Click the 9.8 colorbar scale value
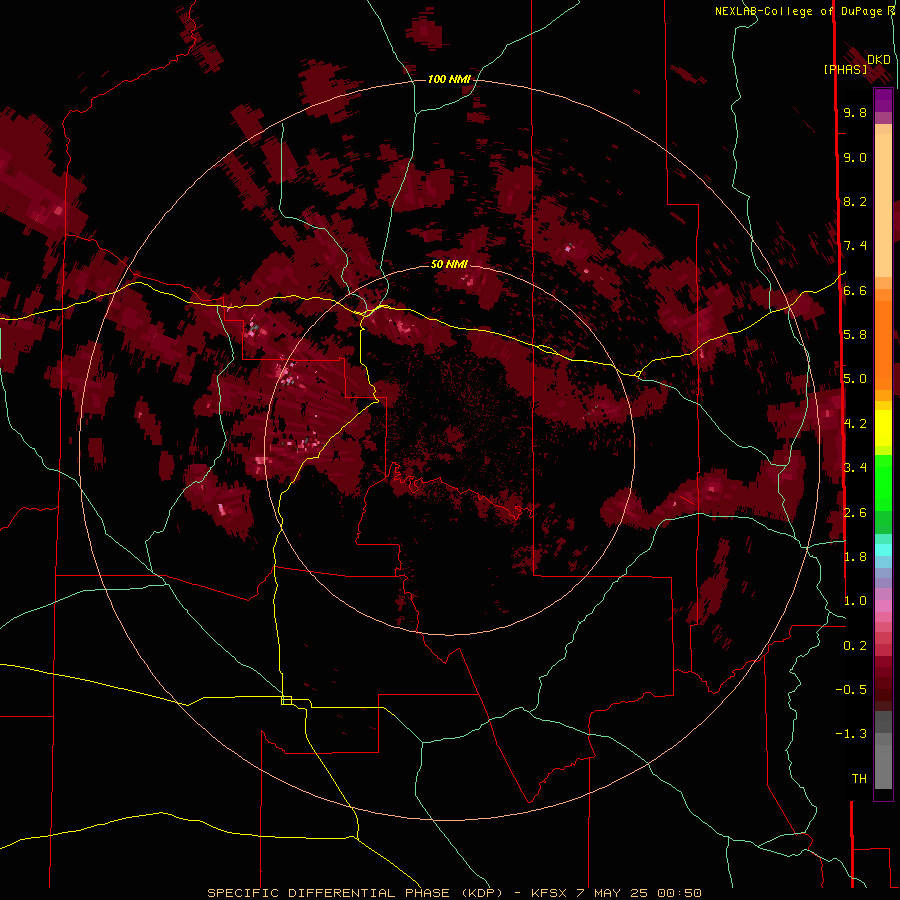This screenshot has width=900, height=900. click(x=855, y=112)
